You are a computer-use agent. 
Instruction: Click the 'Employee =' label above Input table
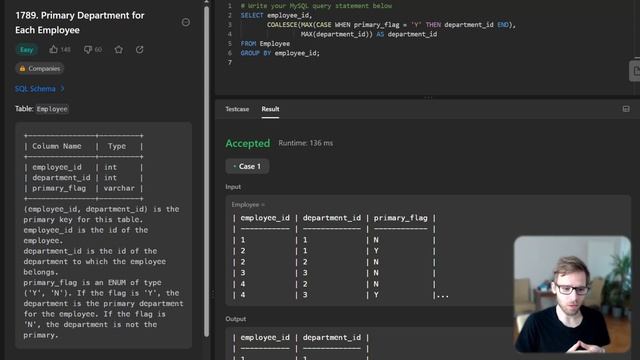pos(248,204)
